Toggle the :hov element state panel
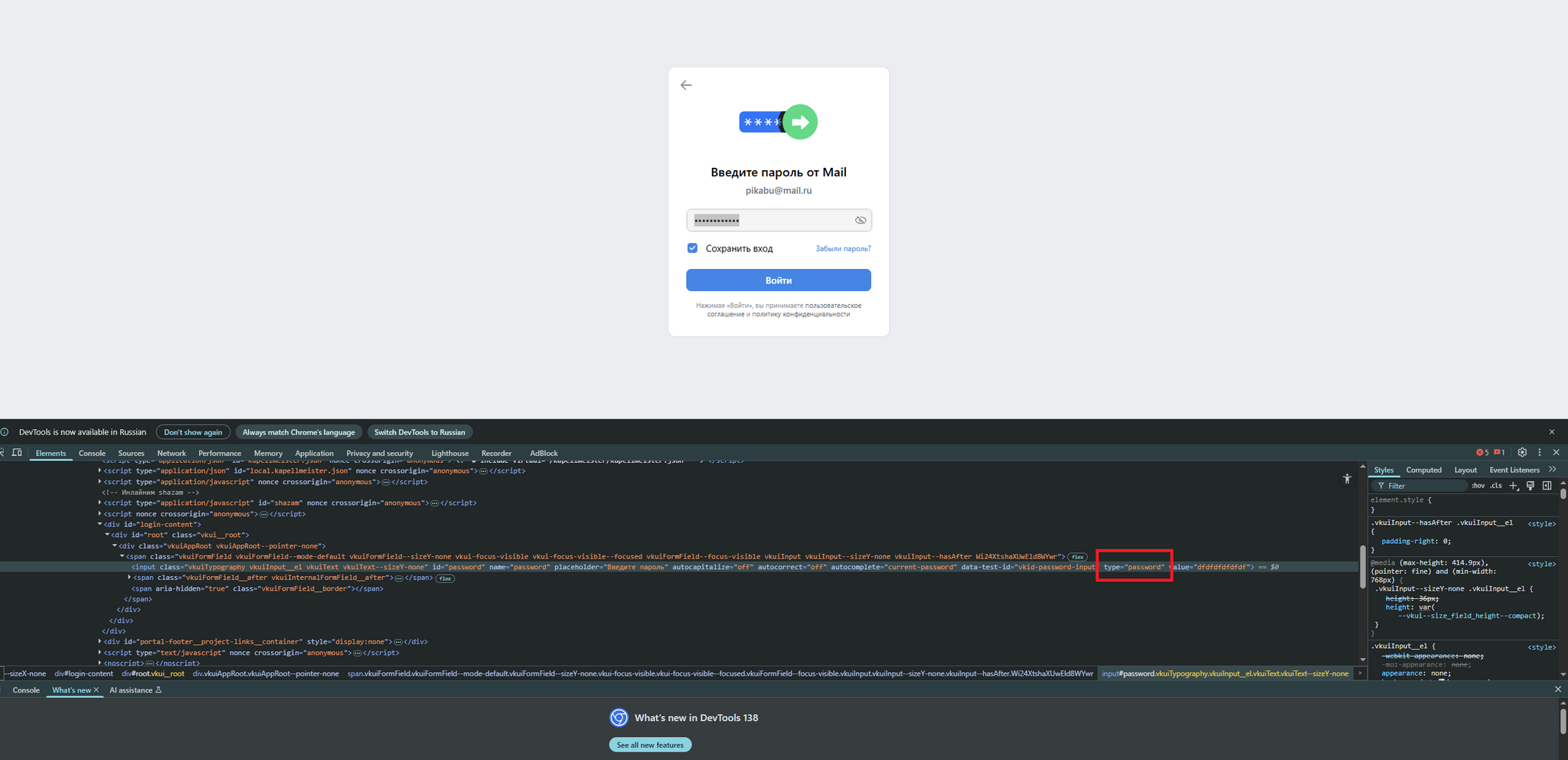This screenshot has width=1568, height=760. [x=1478, y=486]
